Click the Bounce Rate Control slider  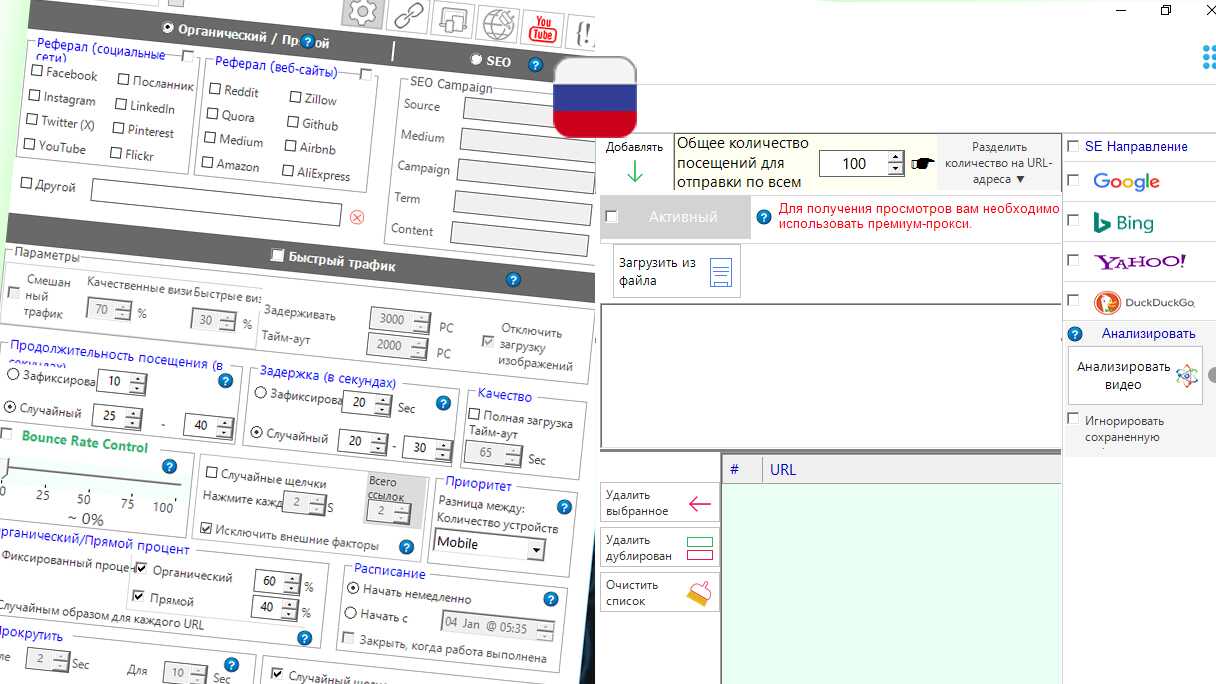(x=92, y=481)
